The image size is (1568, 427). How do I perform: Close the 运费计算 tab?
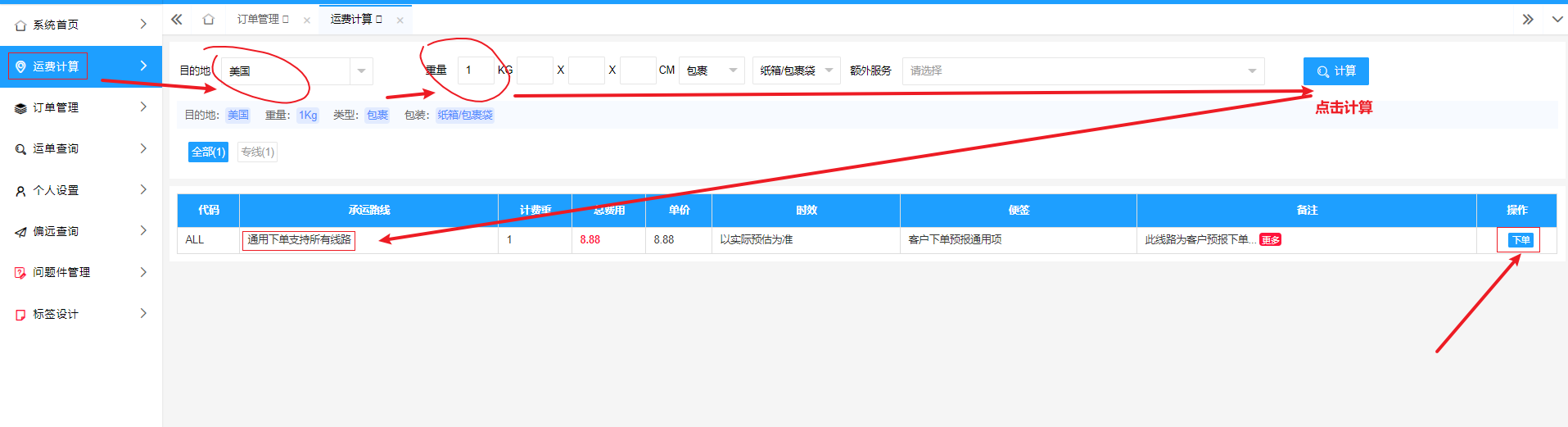(x=400, y=20)
